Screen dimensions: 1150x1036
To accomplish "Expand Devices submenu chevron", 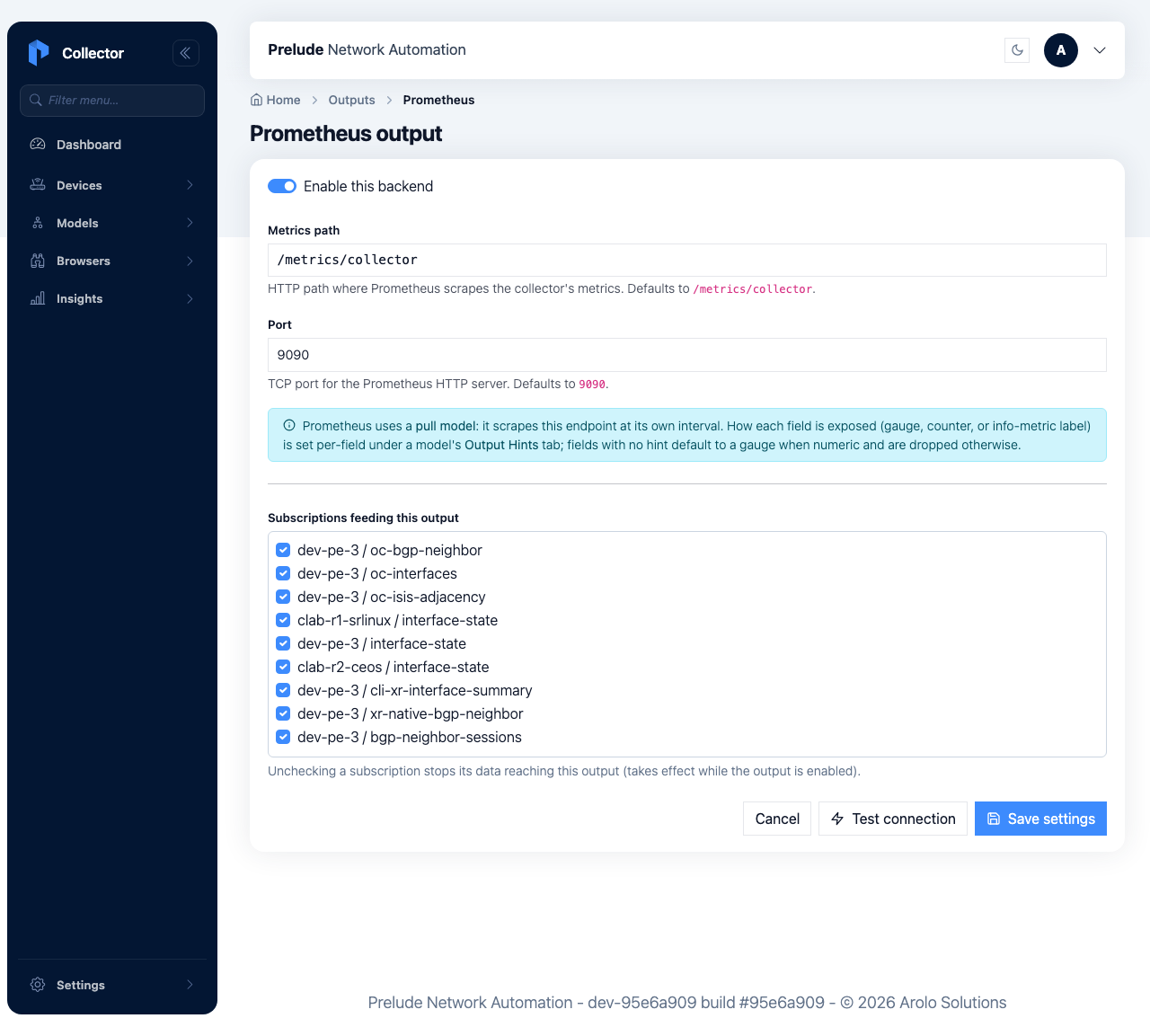I will [x=190, y=185].
